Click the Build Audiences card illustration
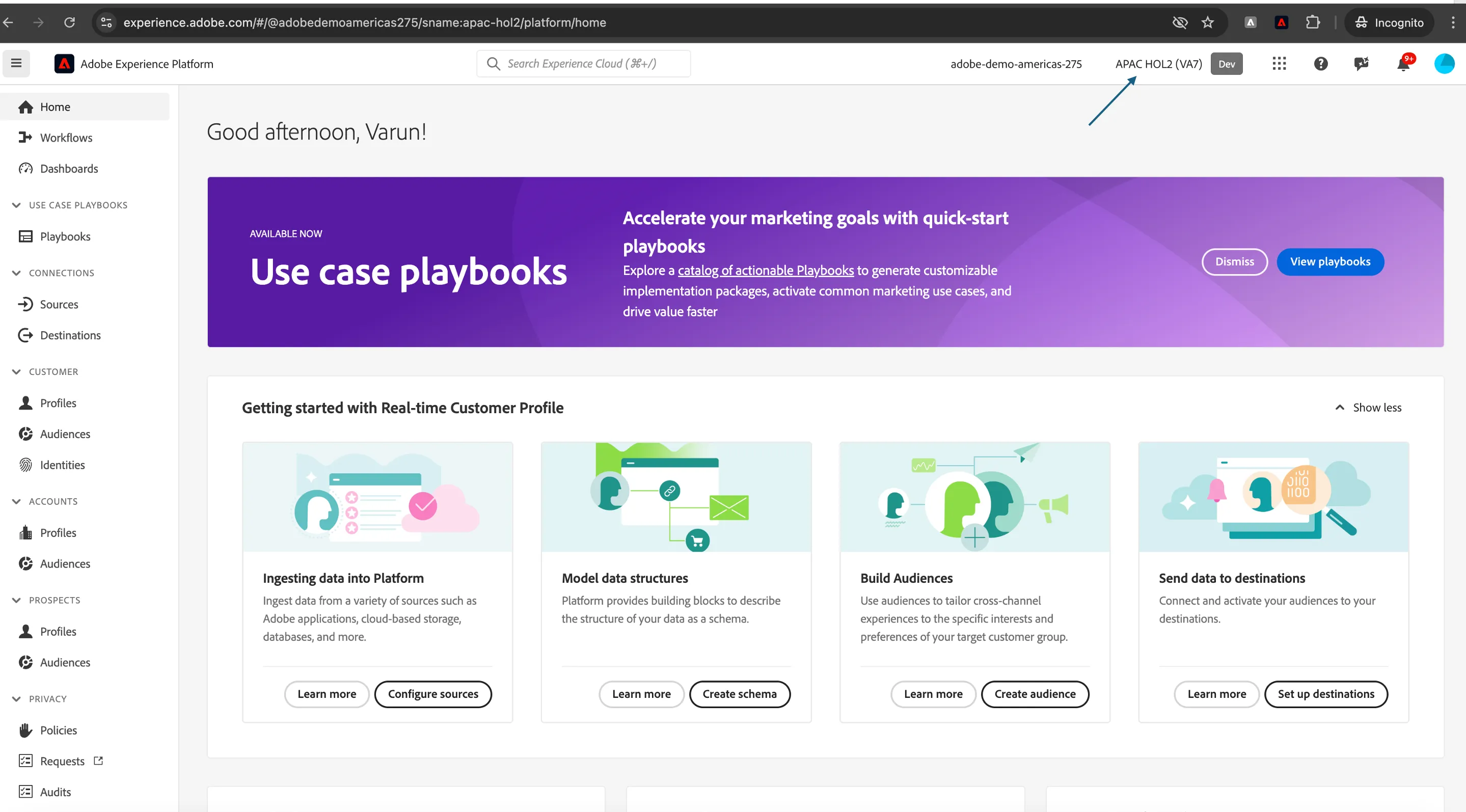 [x=974, y=497]
